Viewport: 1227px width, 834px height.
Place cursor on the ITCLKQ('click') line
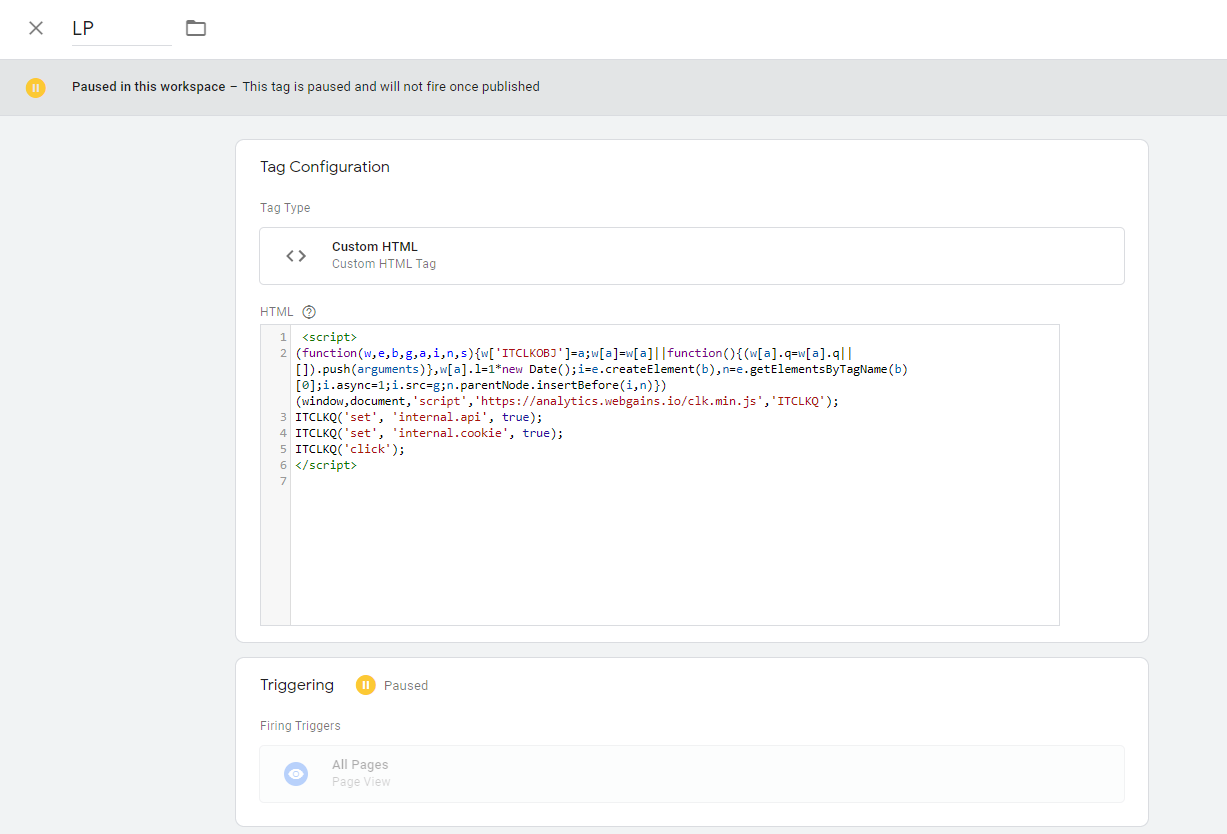pos(350,449)
